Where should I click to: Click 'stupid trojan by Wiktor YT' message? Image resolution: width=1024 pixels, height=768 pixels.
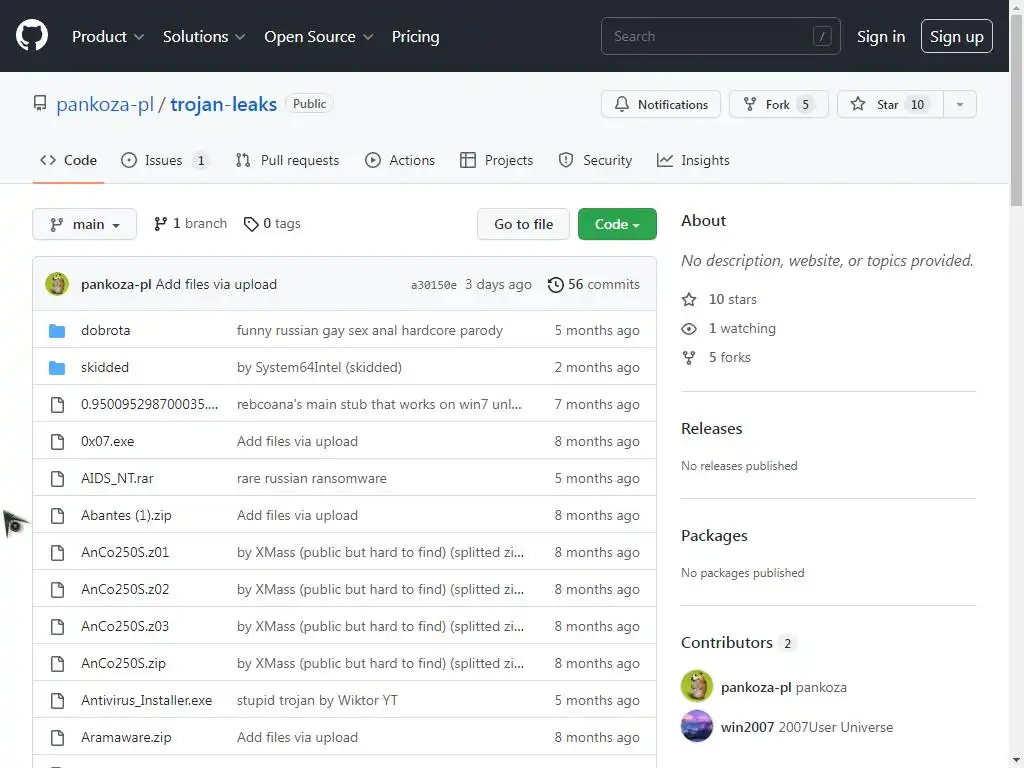[317, 701]
